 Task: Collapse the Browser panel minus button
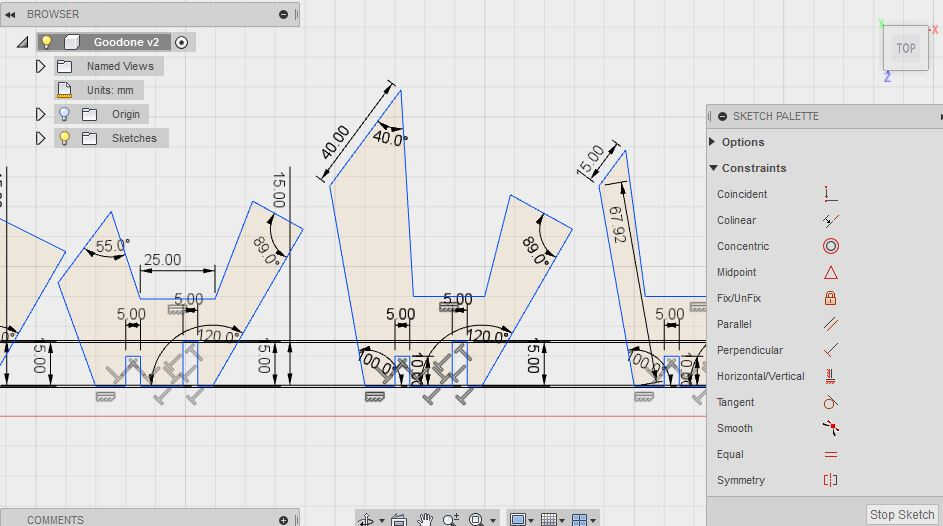click(283, 14)
